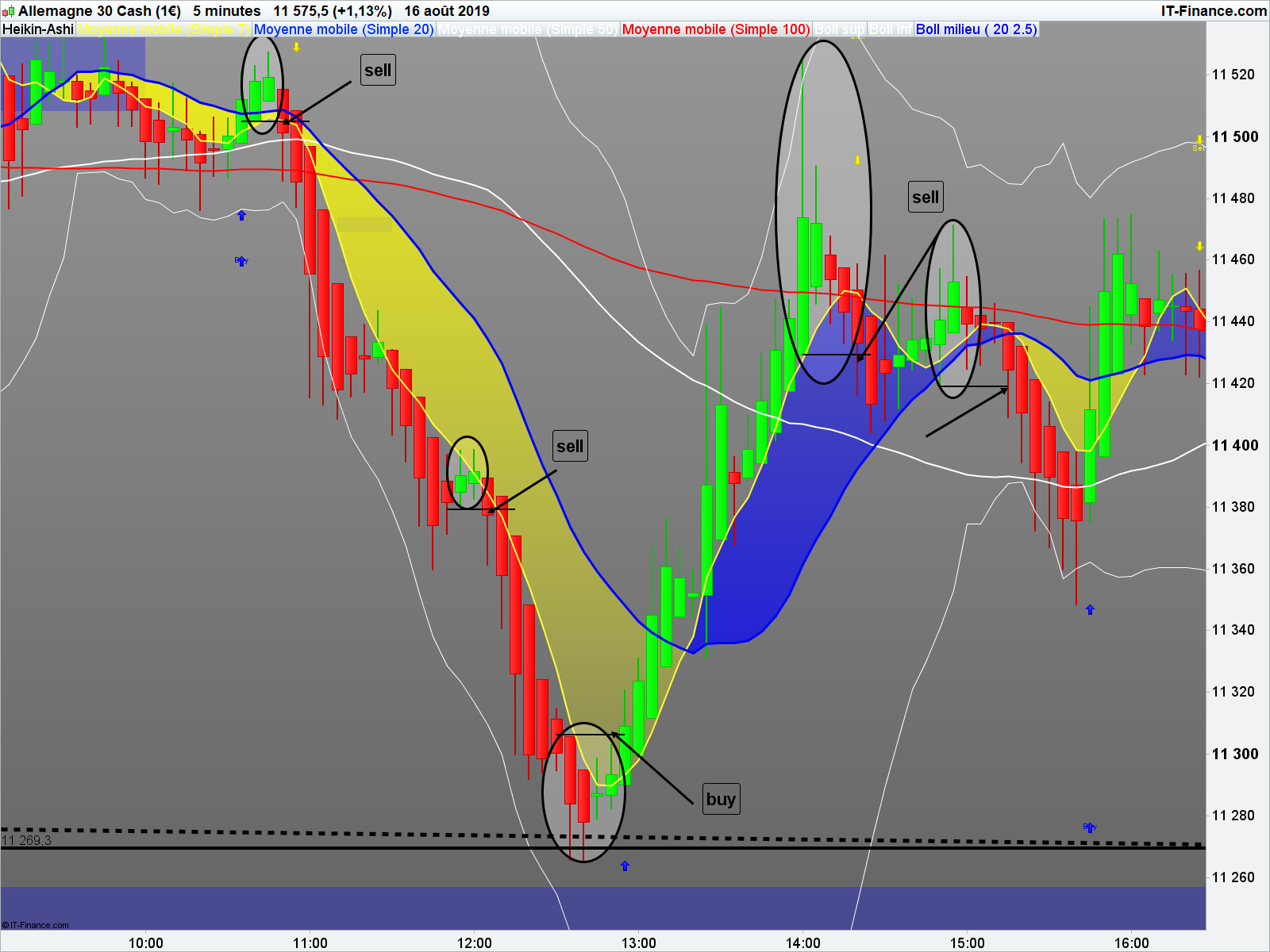Click the candlestick chart icon beside the instrument title
This screenshot has height=952, width=1270.
point(8,11)
